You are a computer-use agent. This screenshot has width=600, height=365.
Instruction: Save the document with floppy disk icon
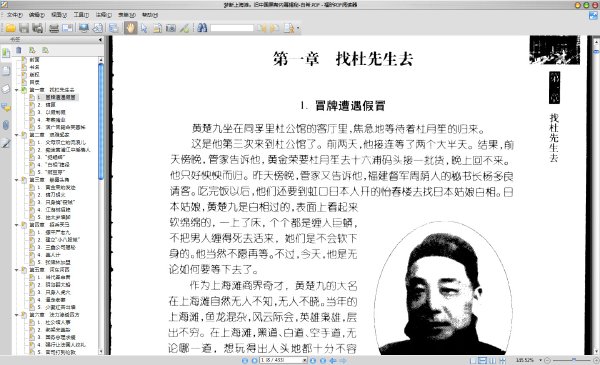24,28
